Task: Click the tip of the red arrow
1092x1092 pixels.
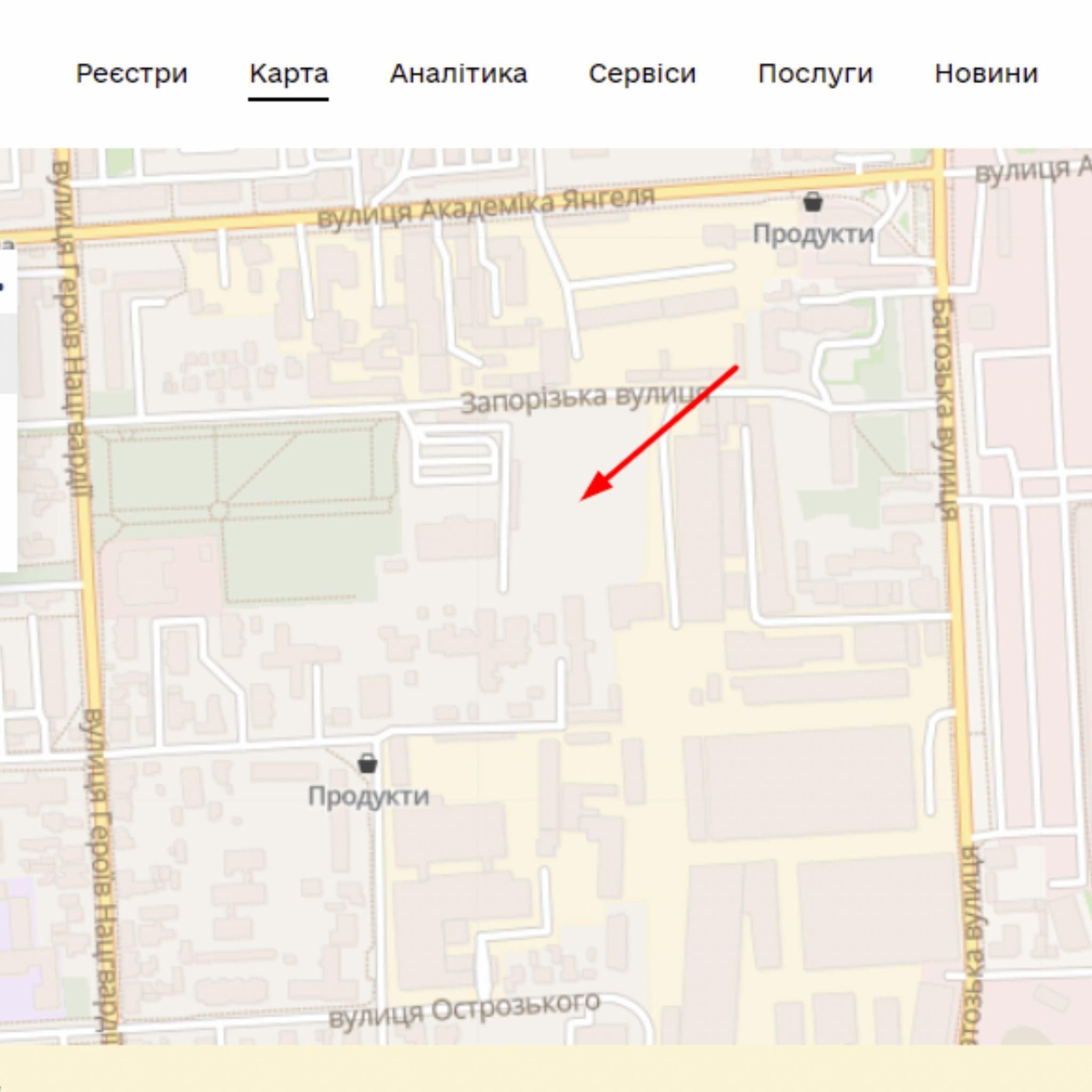Action: 582,500
